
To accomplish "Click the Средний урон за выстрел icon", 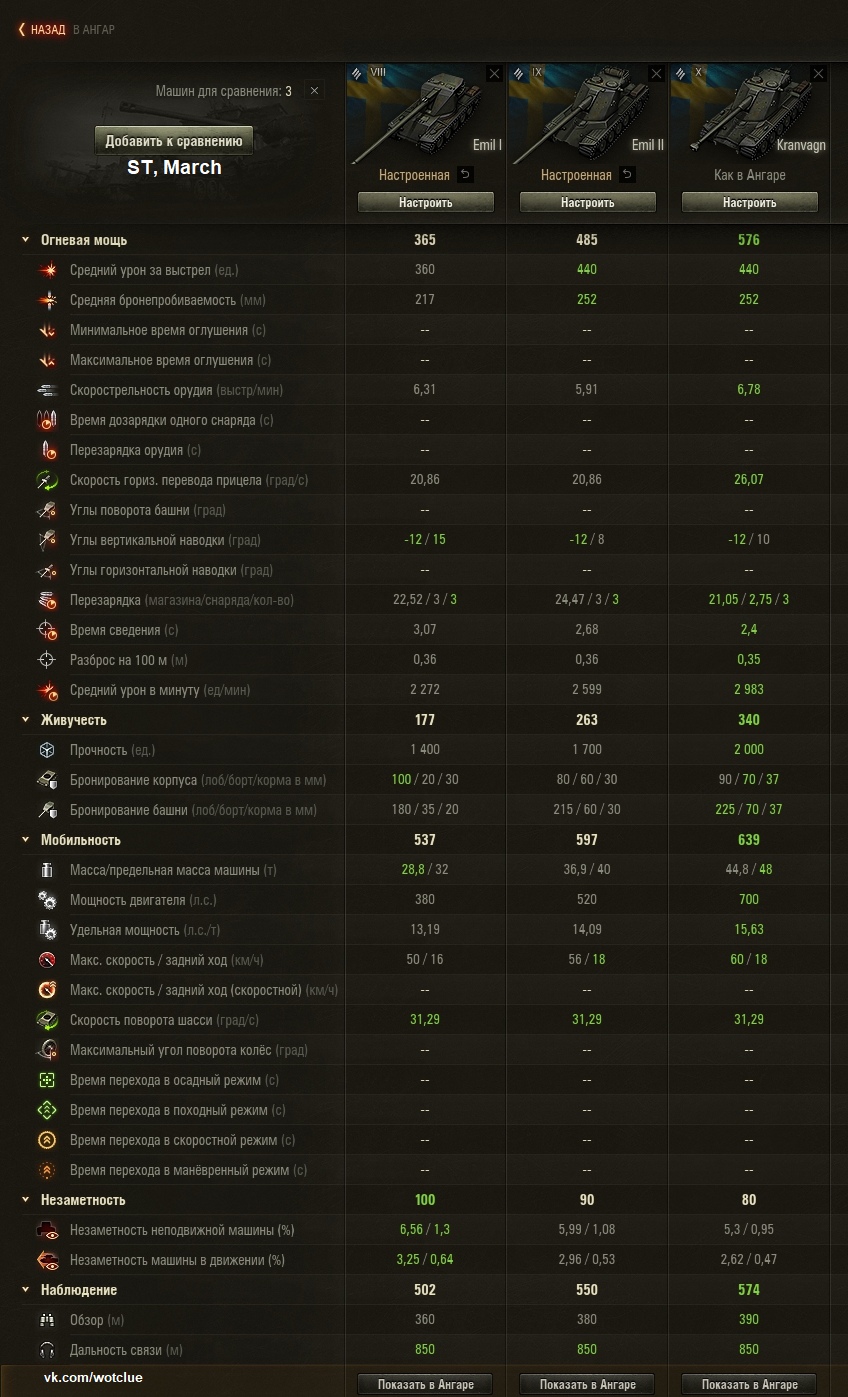I will coord(48,270).
